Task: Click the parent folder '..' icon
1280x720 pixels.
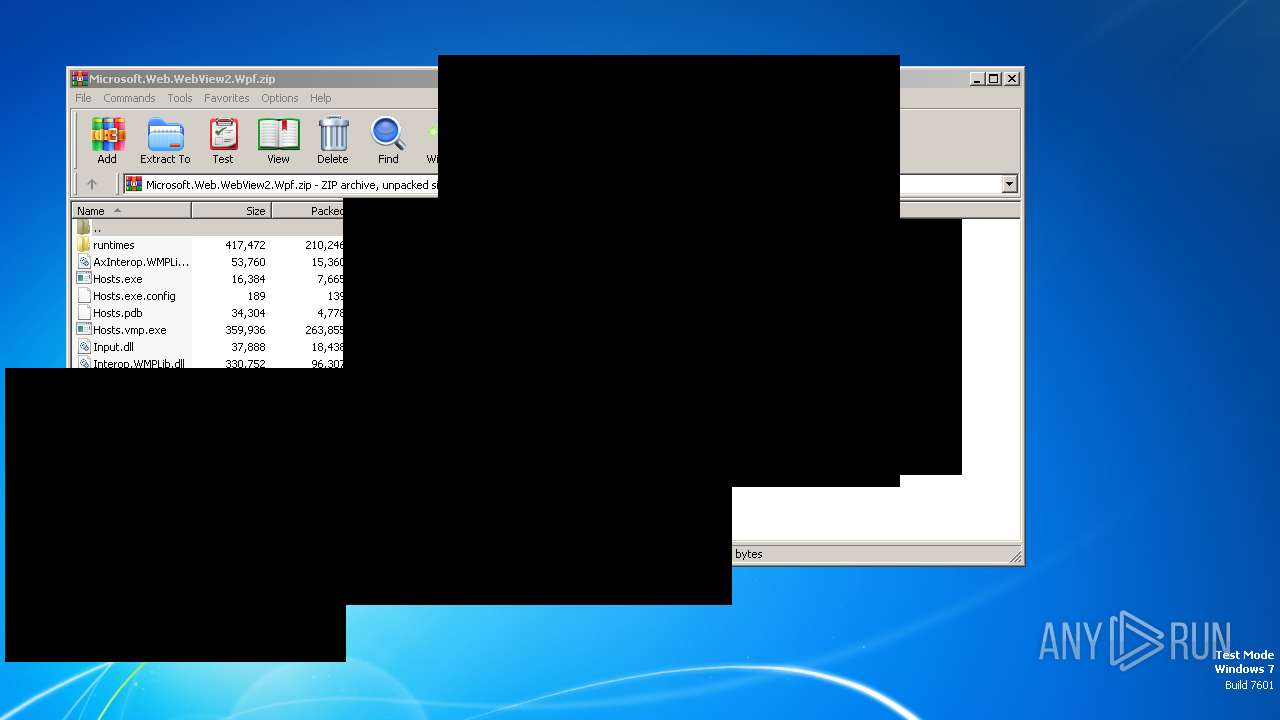Action: click(84, 228)
